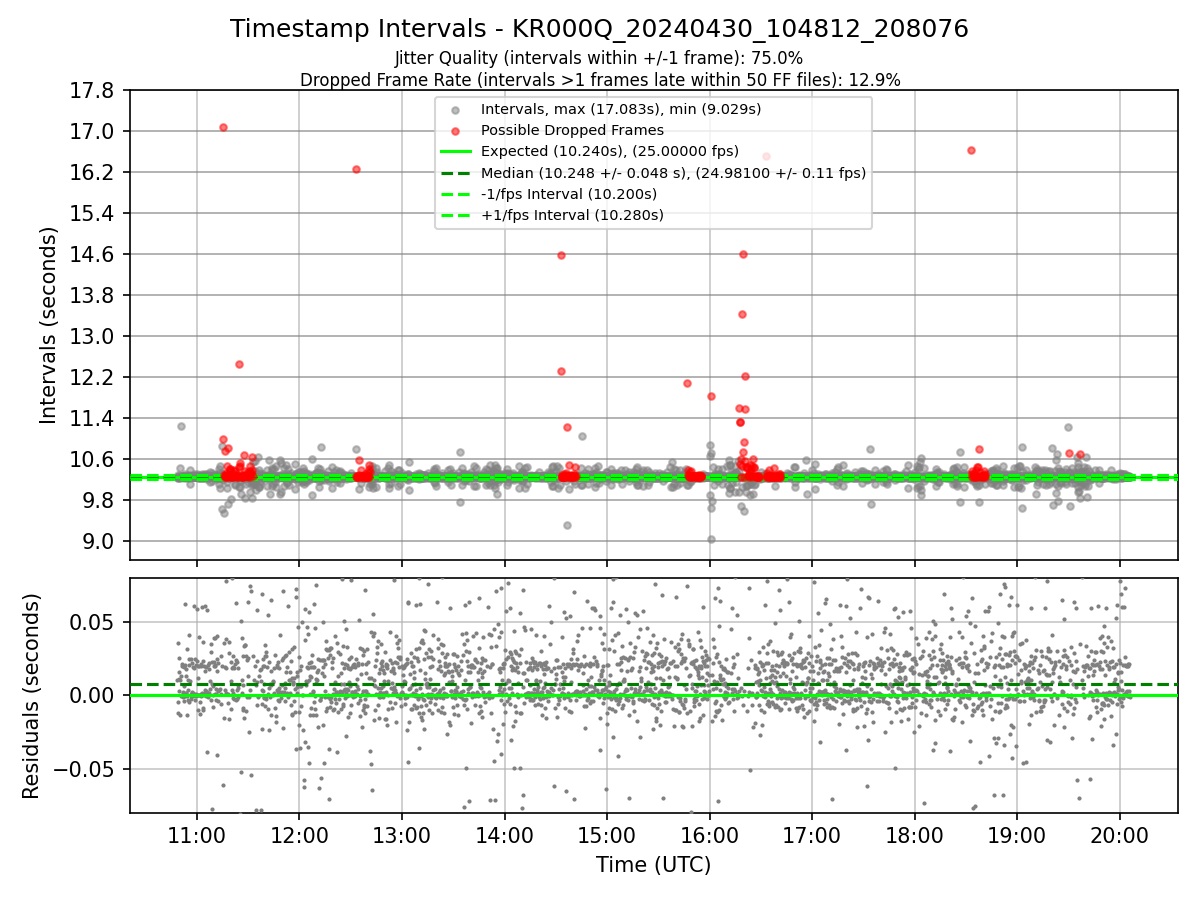Select the 'Dropped Frame Rate' 12.9% subtitle line
The height and width of the screenshot is (900, 1200).
[x=600, y=80]
